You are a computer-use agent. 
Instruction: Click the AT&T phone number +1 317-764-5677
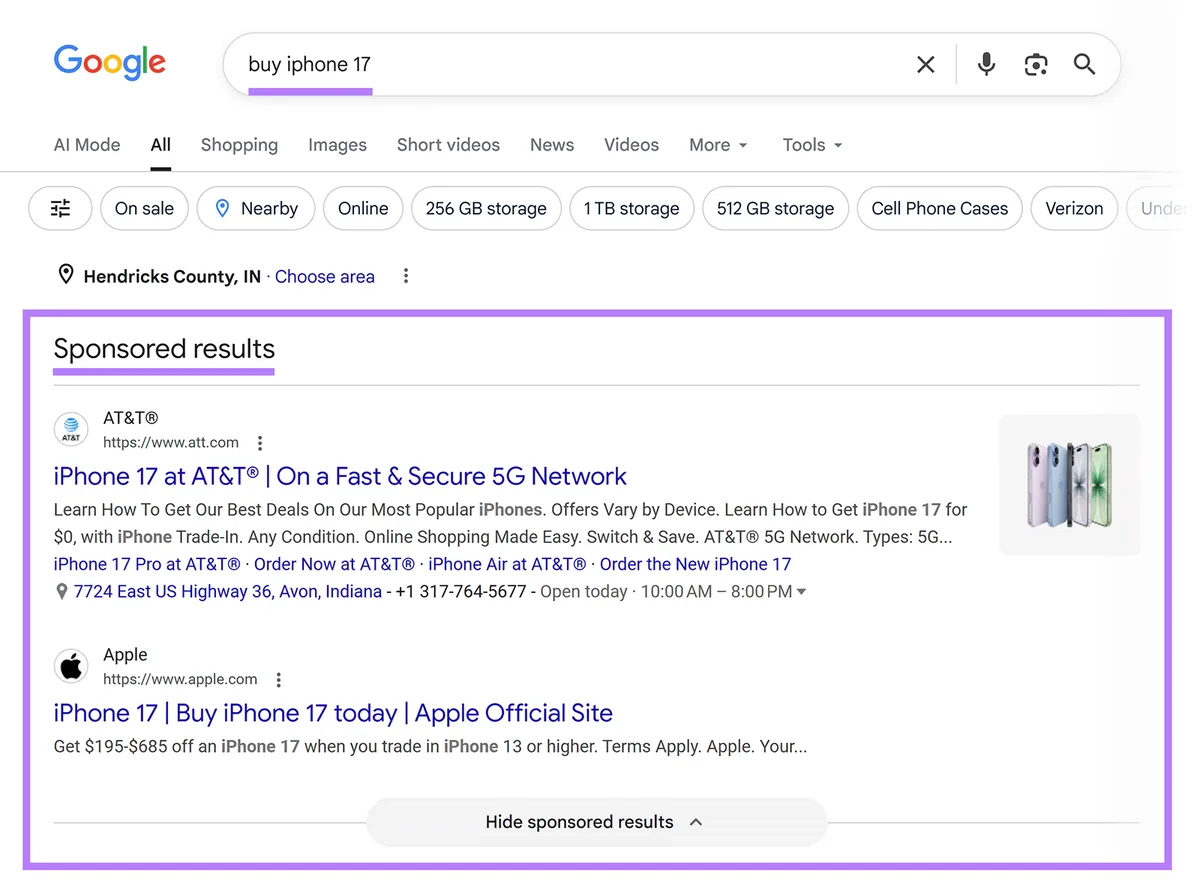pyautogui.click(x=461, y=592)
